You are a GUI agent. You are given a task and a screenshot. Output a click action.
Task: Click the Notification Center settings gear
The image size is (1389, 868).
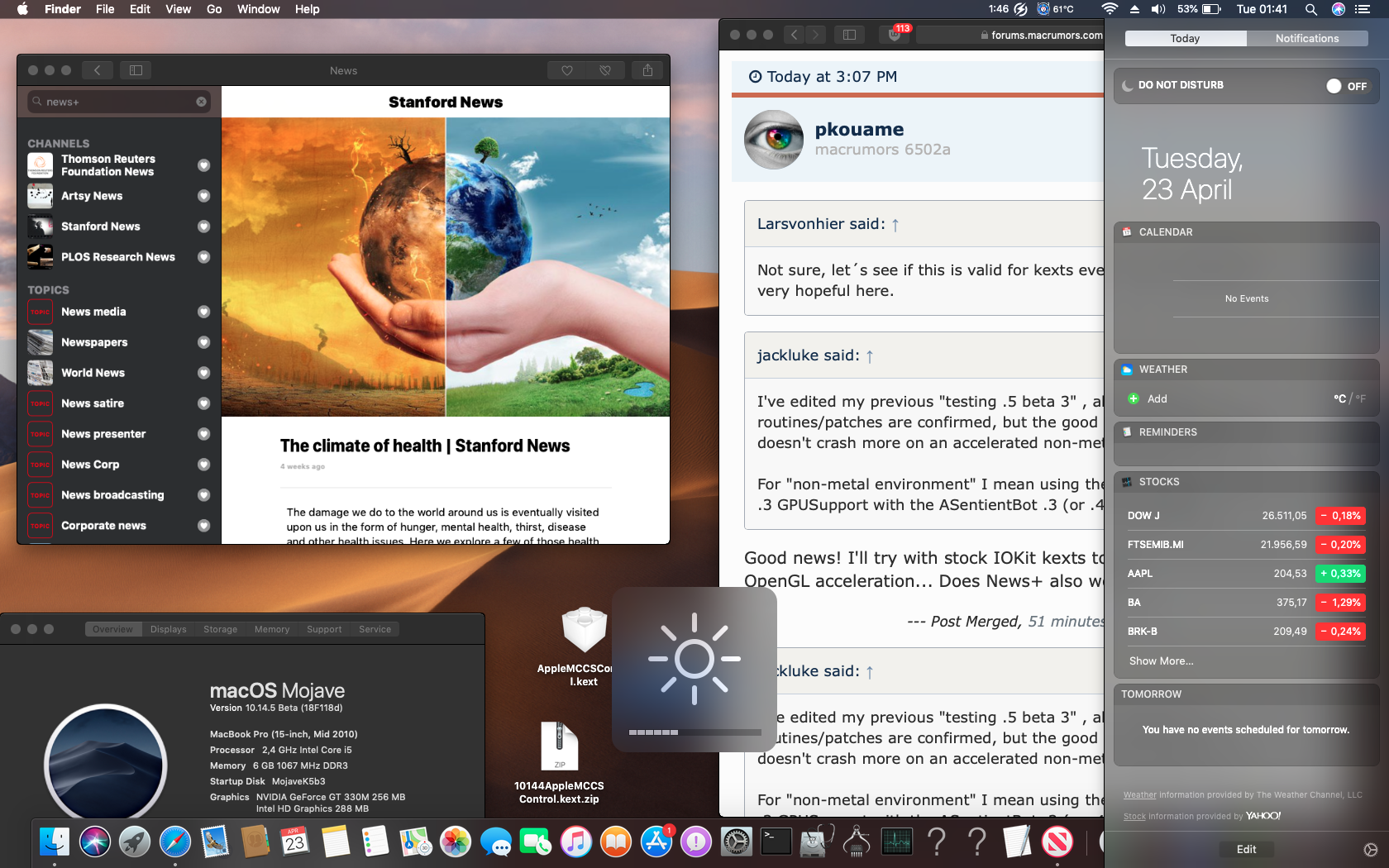pos(1370,850)
